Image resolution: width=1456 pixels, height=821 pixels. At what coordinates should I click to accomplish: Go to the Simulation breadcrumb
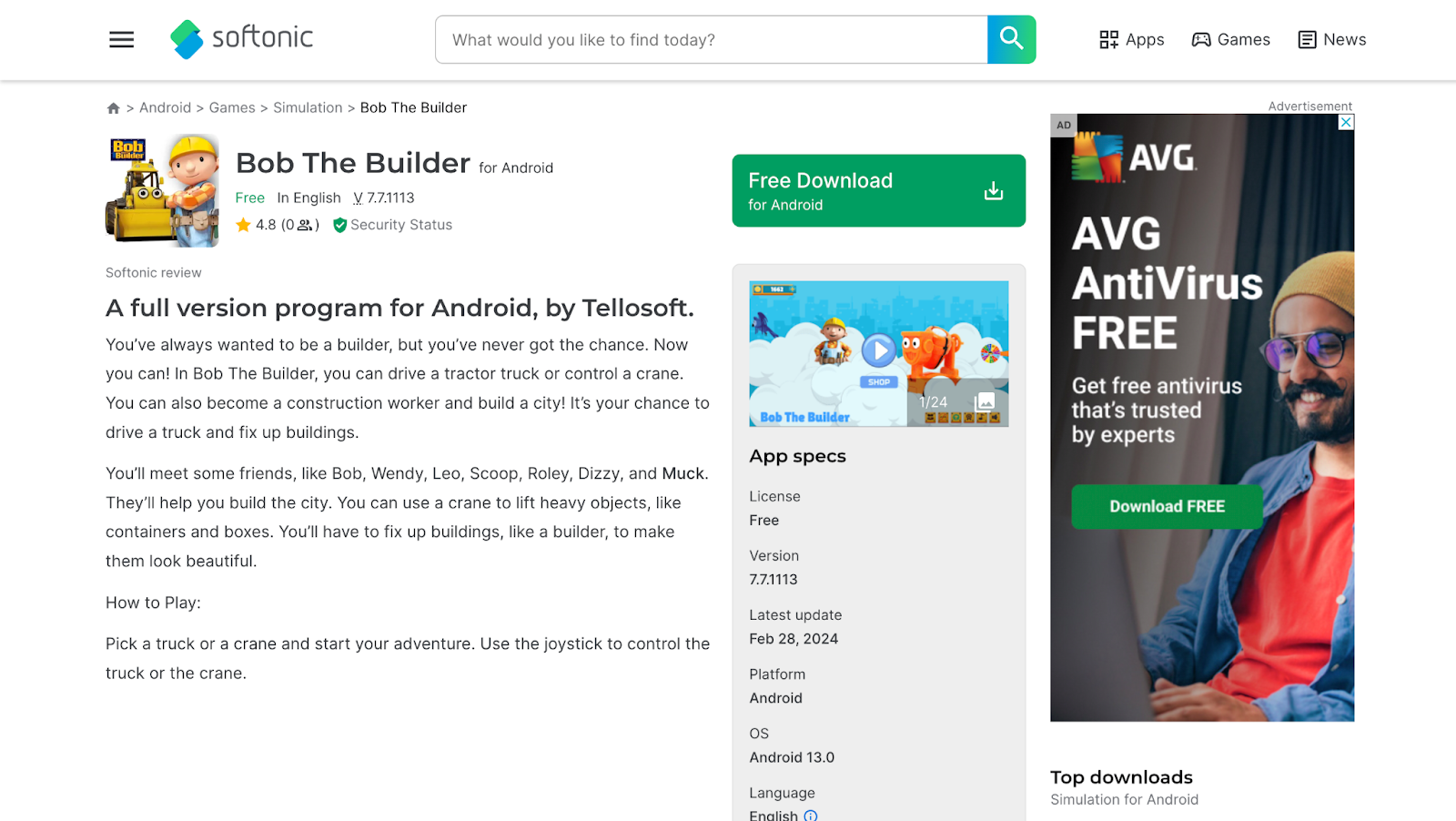(x=308, y=107)
